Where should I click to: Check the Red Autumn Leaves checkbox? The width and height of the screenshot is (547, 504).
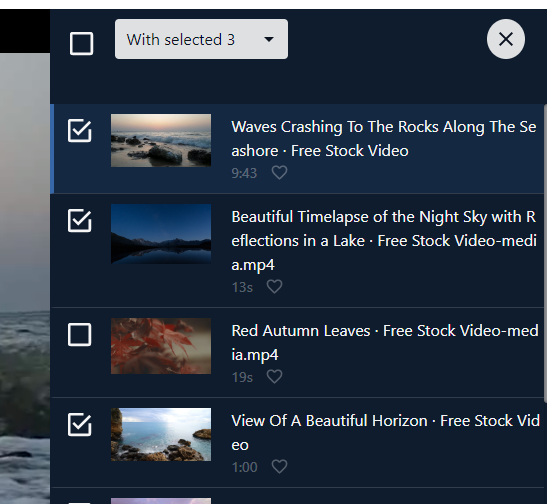(x=80, y=334)
